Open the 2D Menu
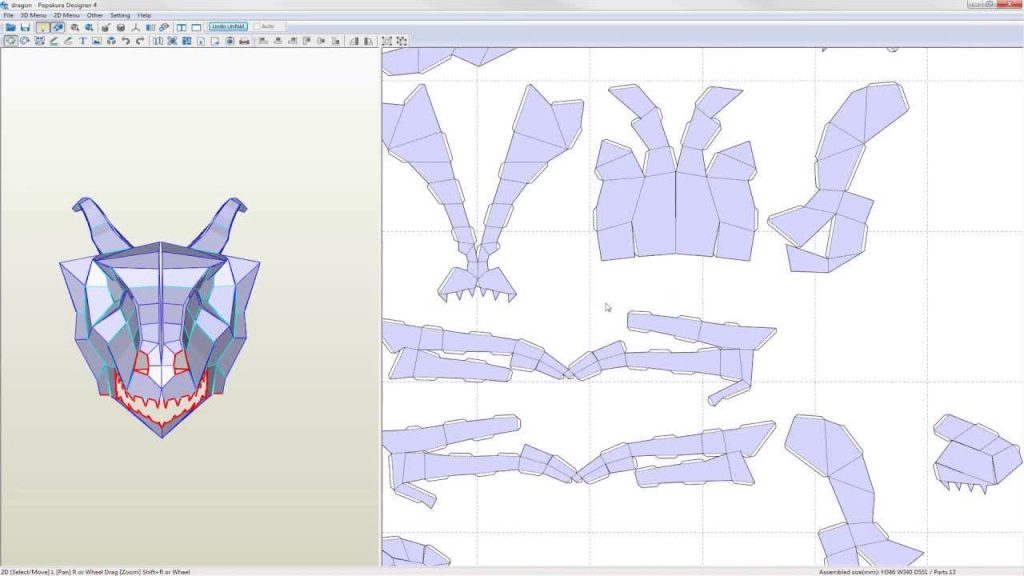The width and height of the screenshot is (1024, 576). (x=64, y=16)
